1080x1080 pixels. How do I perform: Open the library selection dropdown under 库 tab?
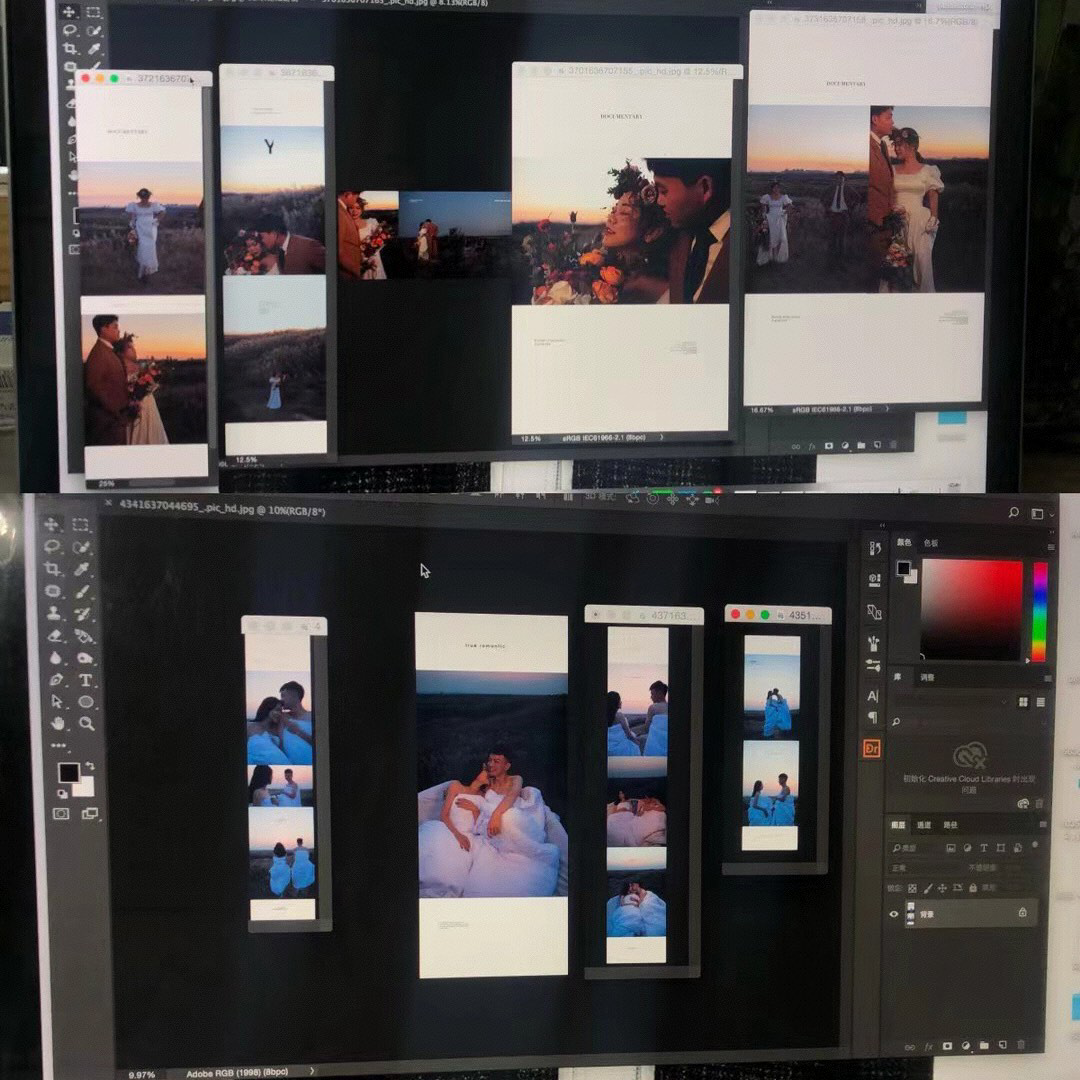951,702
